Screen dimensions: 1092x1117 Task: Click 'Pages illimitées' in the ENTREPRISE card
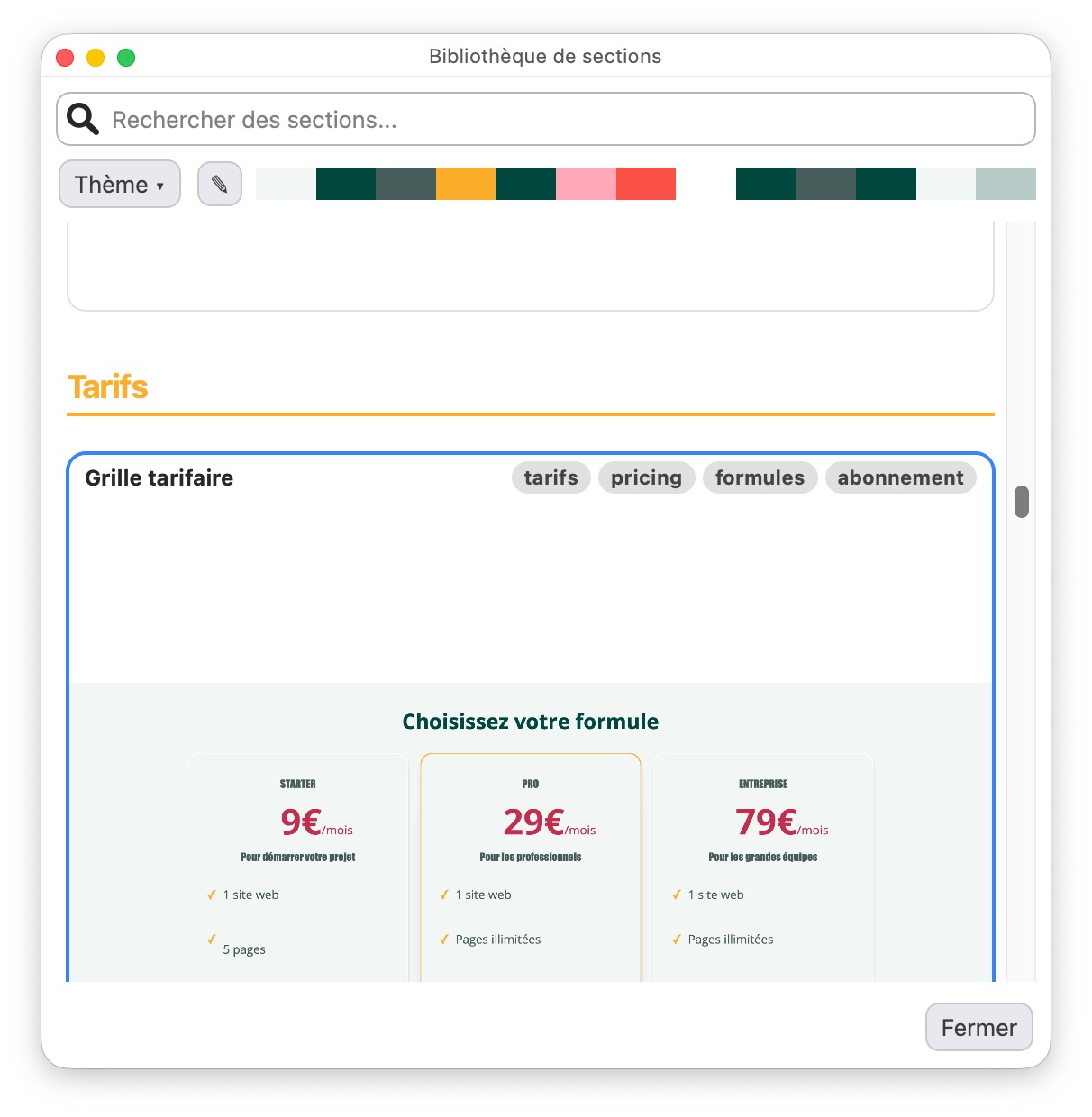coord(731,940)
